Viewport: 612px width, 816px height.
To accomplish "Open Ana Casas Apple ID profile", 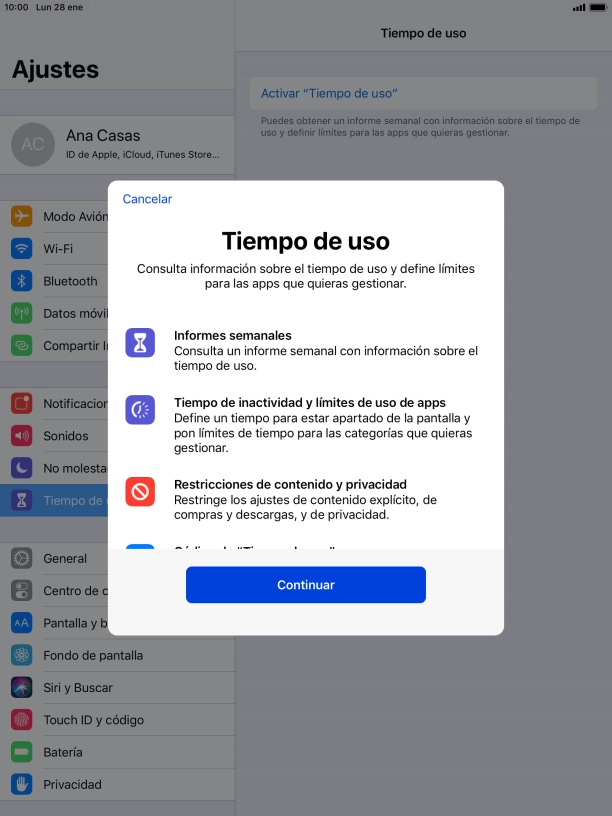I will [x=117, y=145].
